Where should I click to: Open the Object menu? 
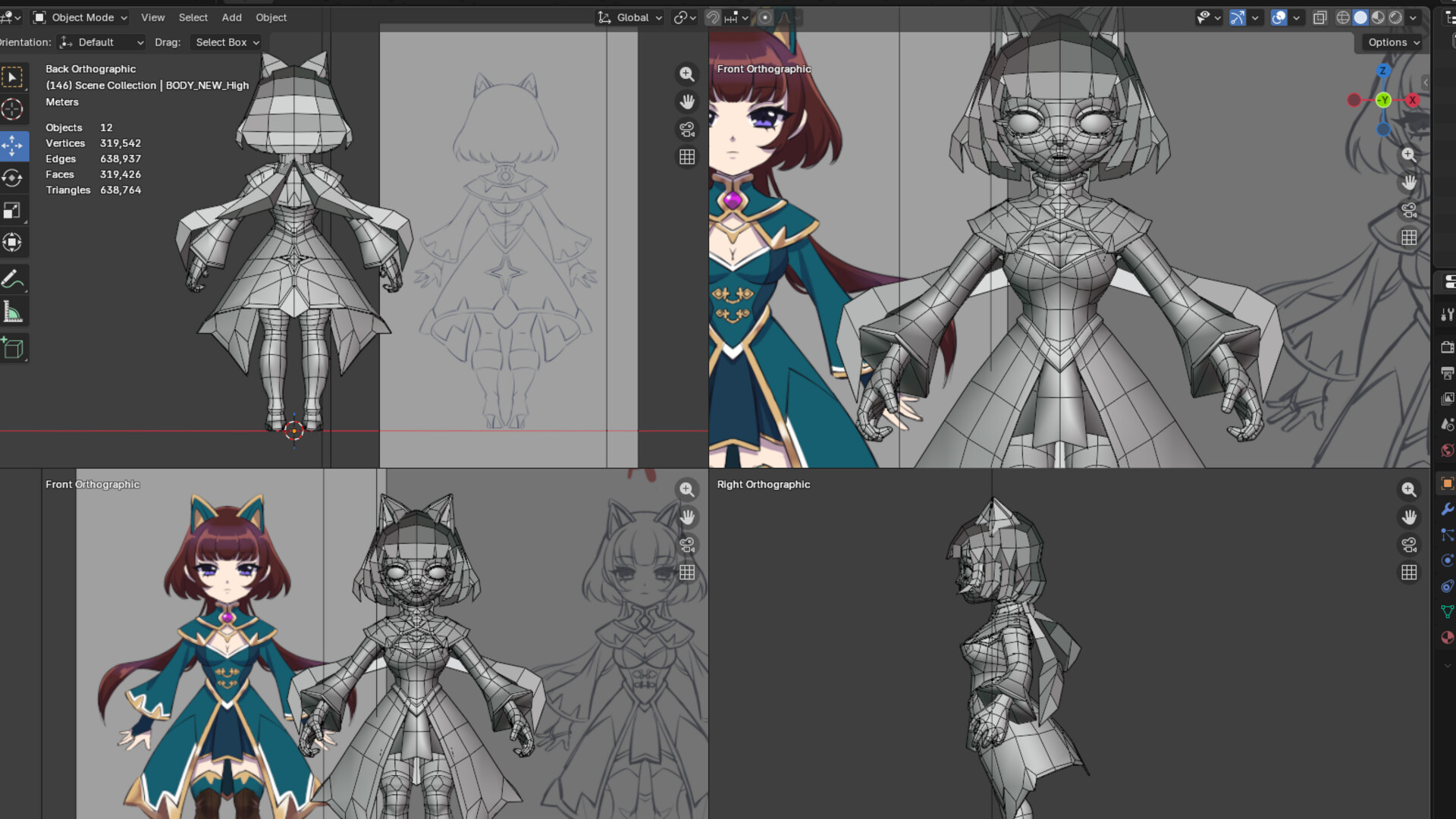271,17
